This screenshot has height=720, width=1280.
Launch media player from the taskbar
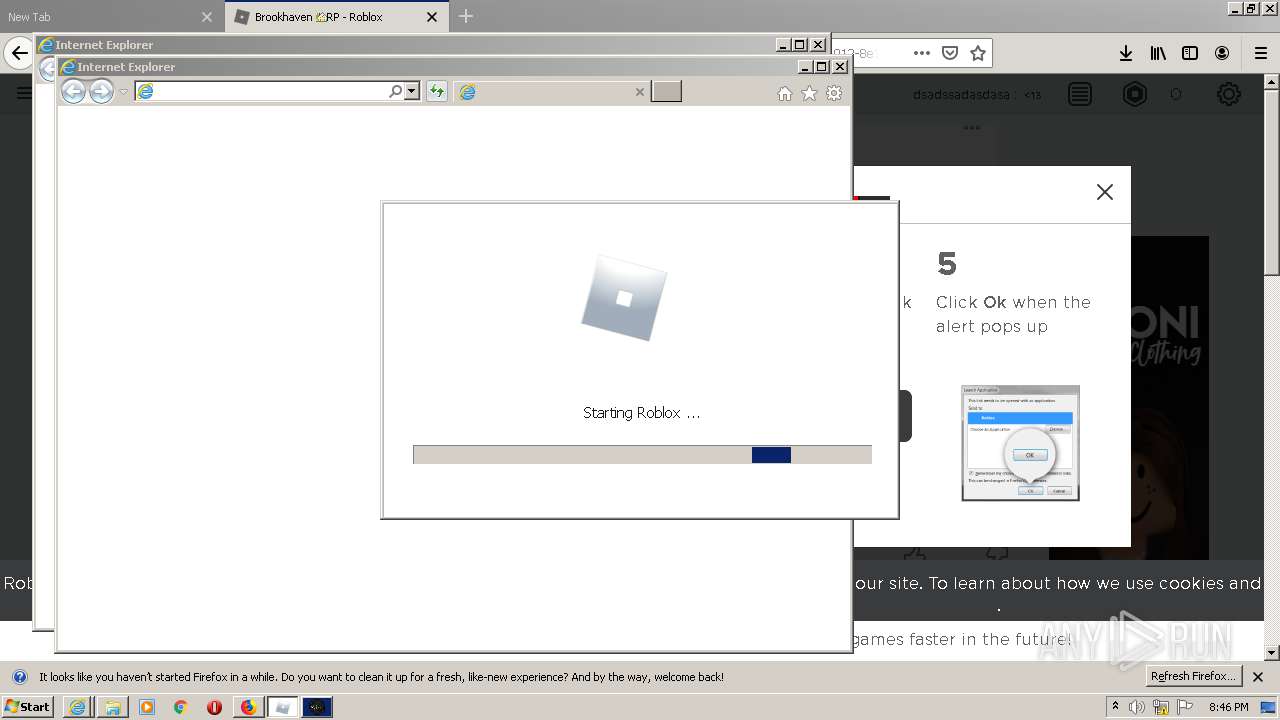coord(147,707)
